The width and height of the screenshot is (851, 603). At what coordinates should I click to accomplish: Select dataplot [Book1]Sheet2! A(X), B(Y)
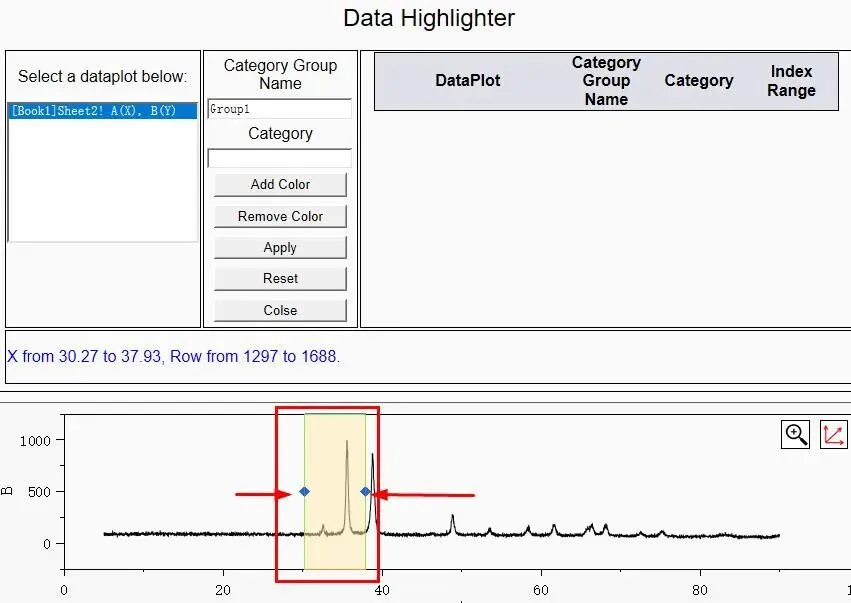coord(103,111)
